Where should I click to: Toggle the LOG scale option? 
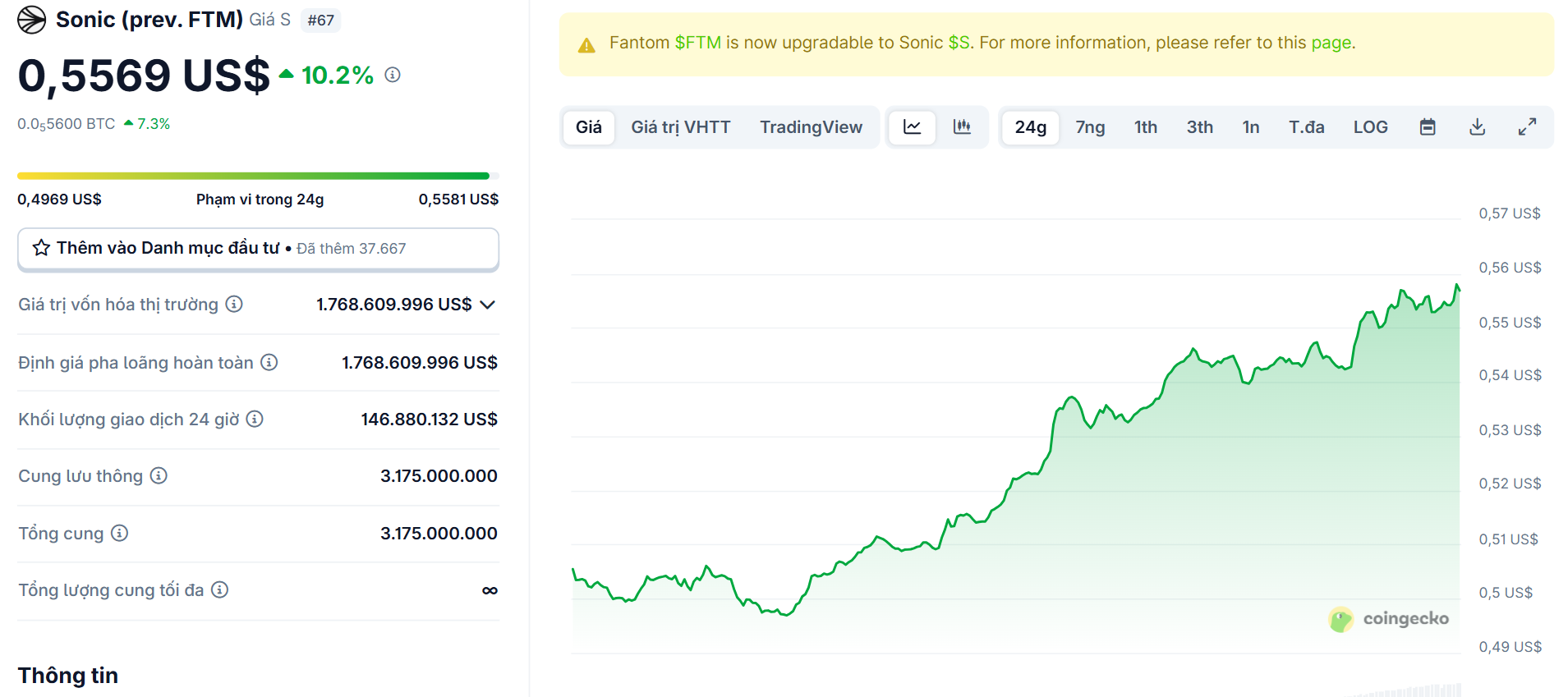coord(1371,127)
